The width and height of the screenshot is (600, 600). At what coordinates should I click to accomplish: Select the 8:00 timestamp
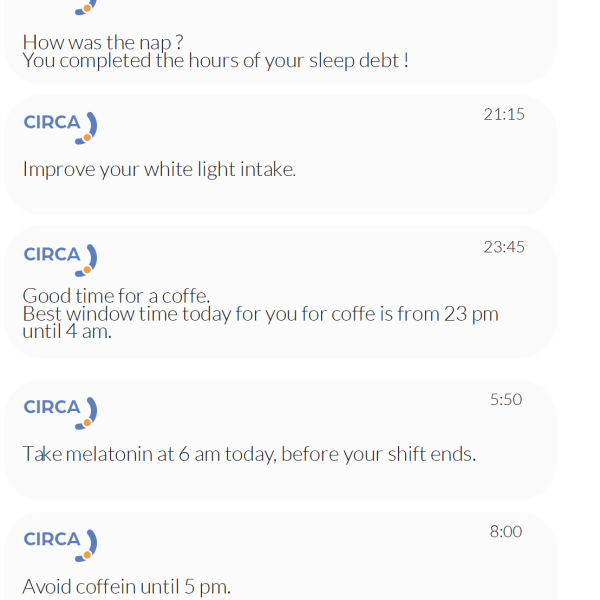click(x=506, y=531)
